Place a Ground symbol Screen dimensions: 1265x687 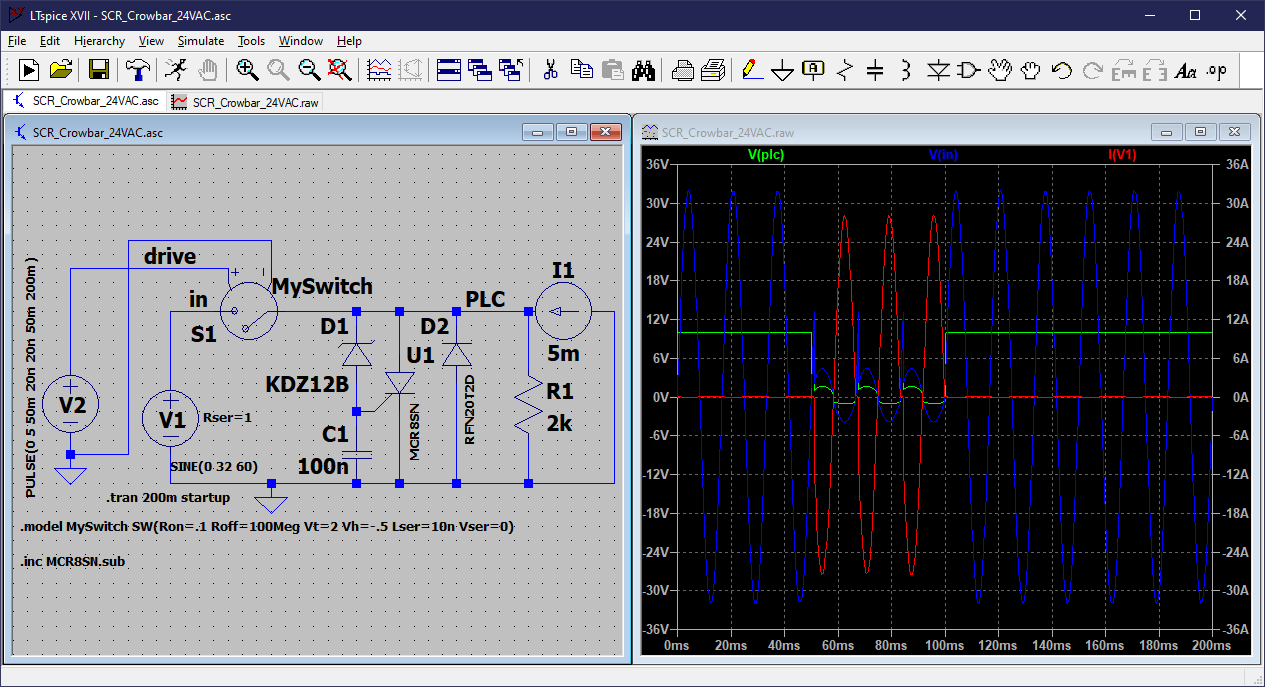(783, 70)
